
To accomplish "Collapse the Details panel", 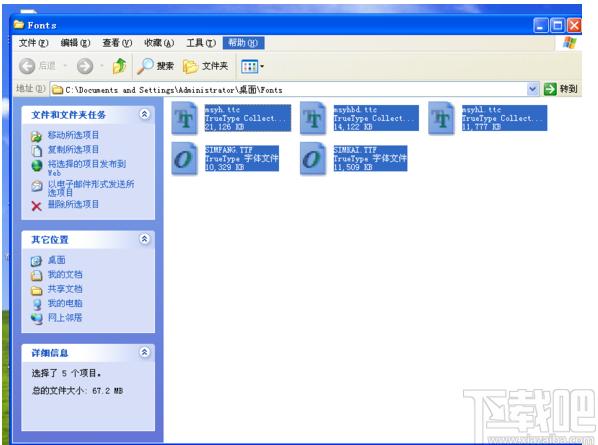I will 145,352.
